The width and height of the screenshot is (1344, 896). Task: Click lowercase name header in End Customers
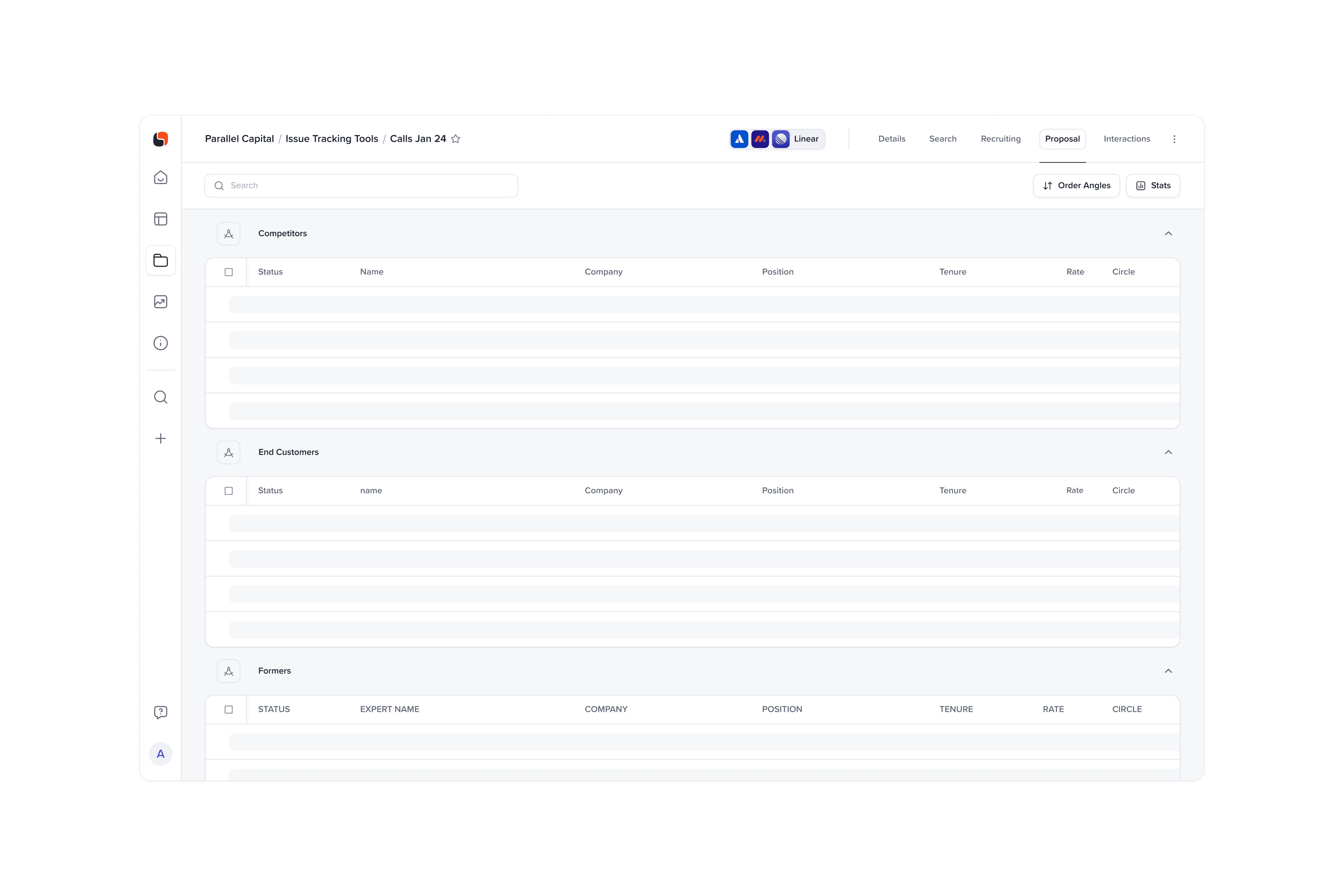(x=371, y=491)
